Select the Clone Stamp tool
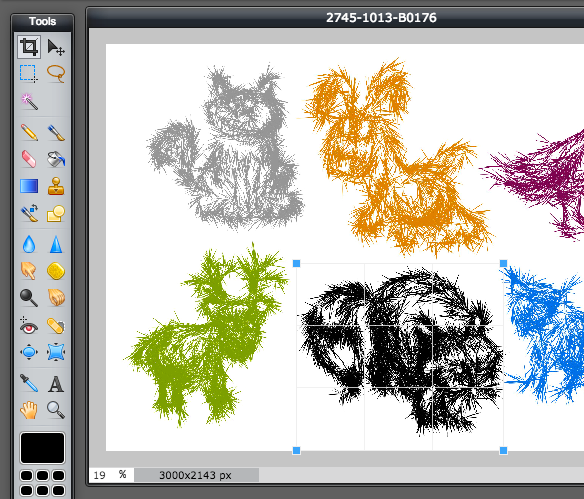584x499 pixels. coord(56,186)
